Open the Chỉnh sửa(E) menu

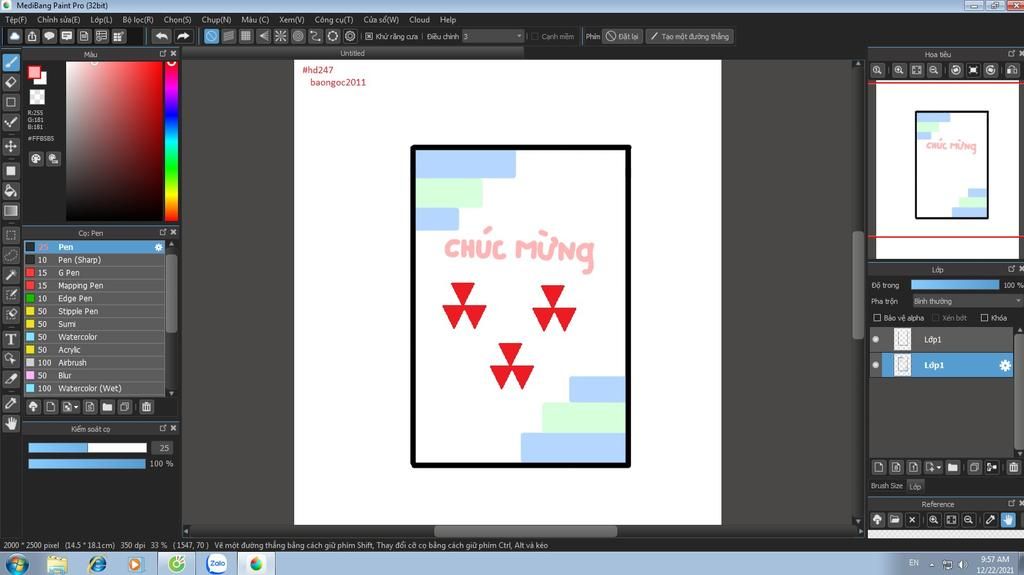click(x=58, y=20)
